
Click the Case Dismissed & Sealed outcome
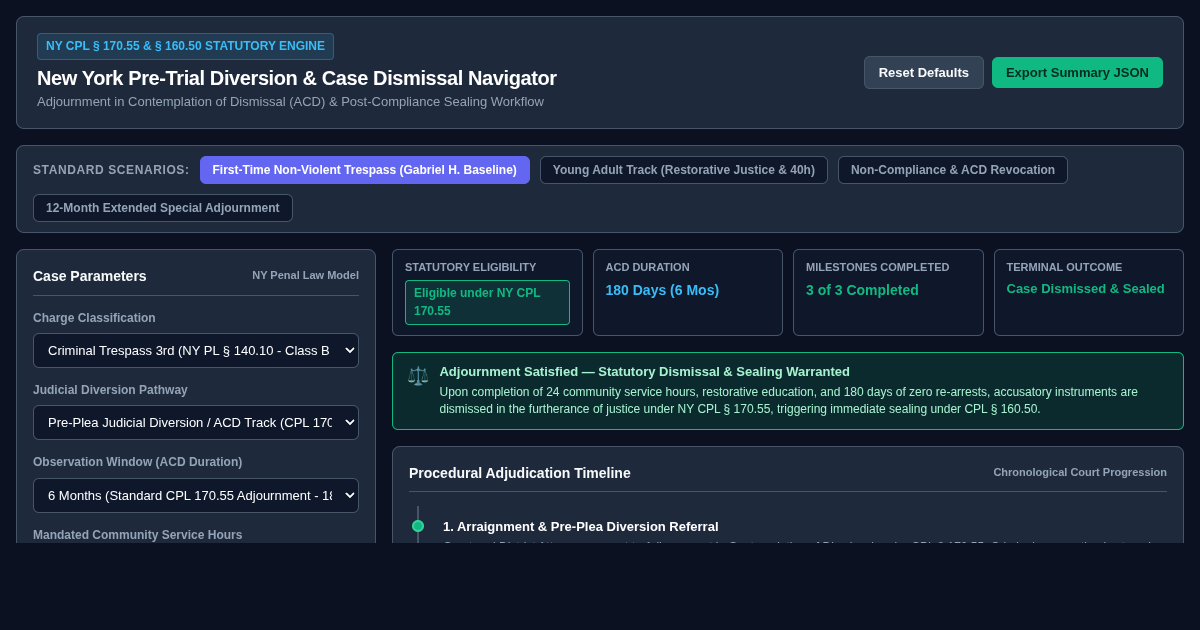pyautogui.click(x=1085, y=289)
